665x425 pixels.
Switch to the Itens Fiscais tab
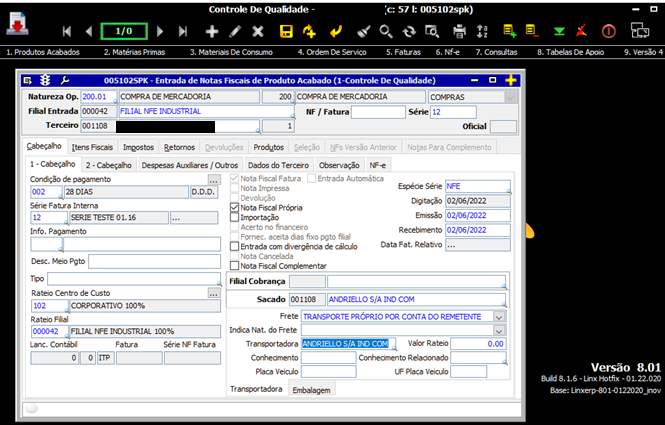(93, 147)
